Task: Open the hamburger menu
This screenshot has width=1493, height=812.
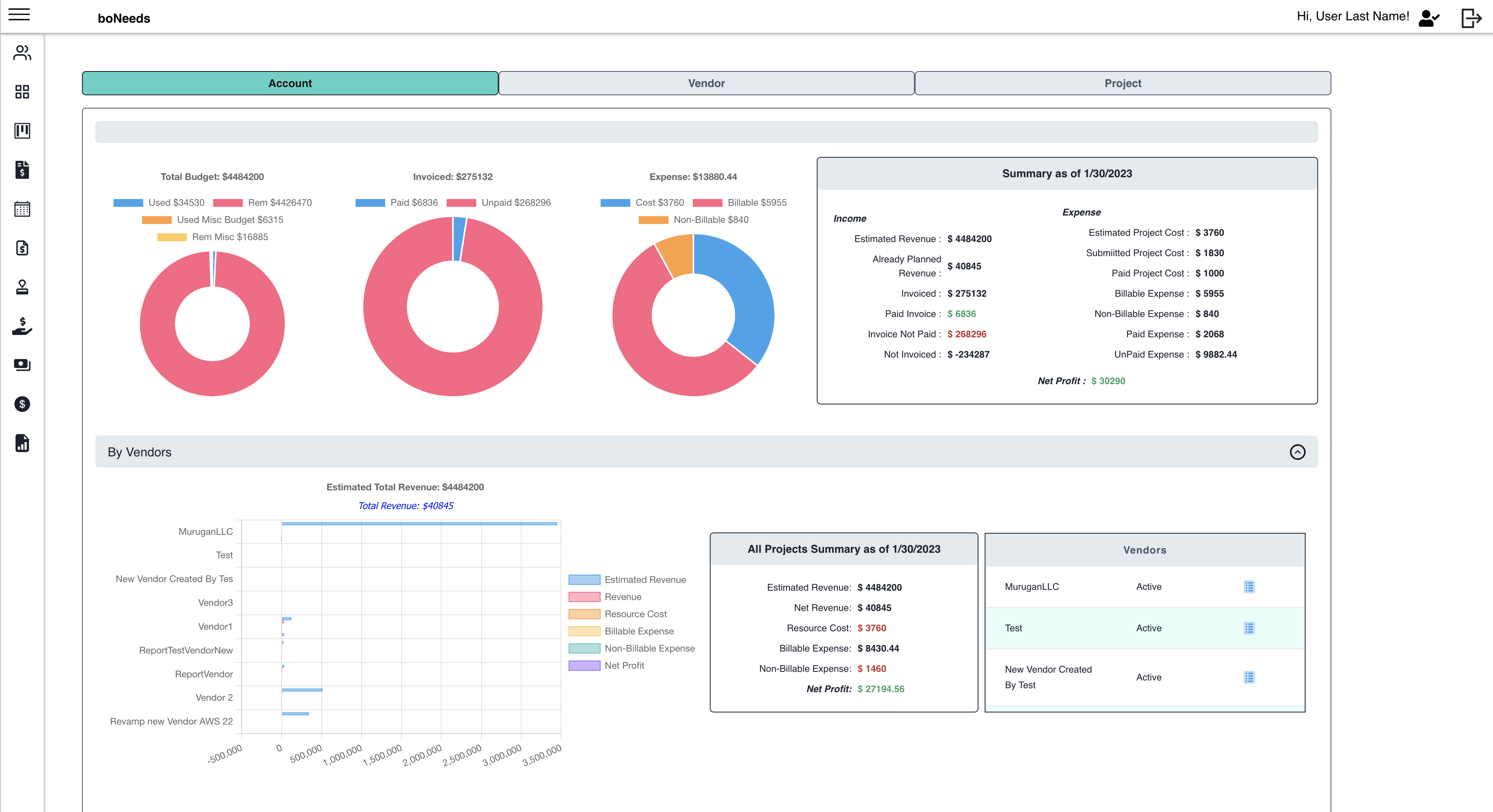Action: tap(19, 14)
